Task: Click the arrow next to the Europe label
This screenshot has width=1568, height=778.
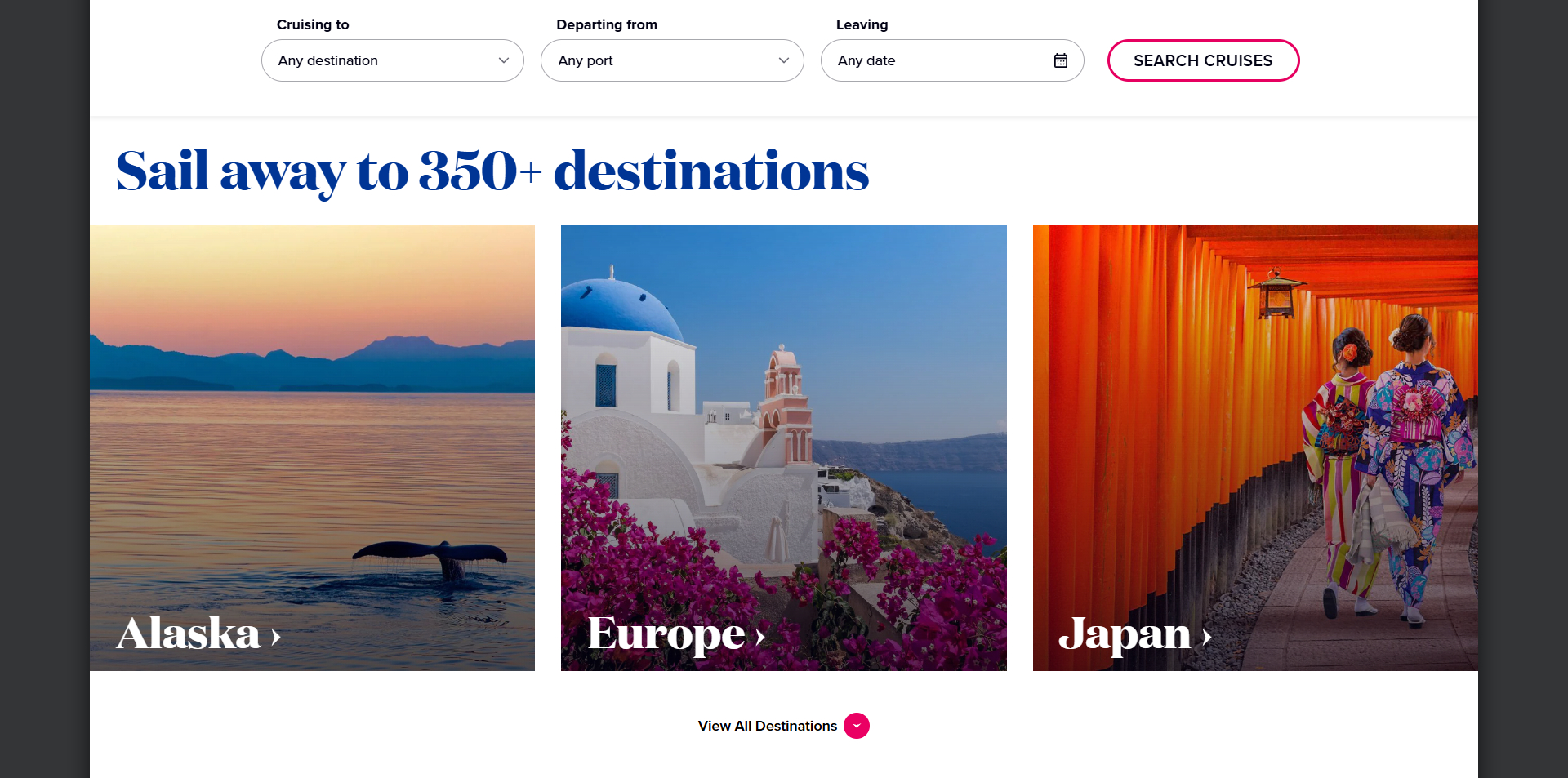Action: coord(758,638)
